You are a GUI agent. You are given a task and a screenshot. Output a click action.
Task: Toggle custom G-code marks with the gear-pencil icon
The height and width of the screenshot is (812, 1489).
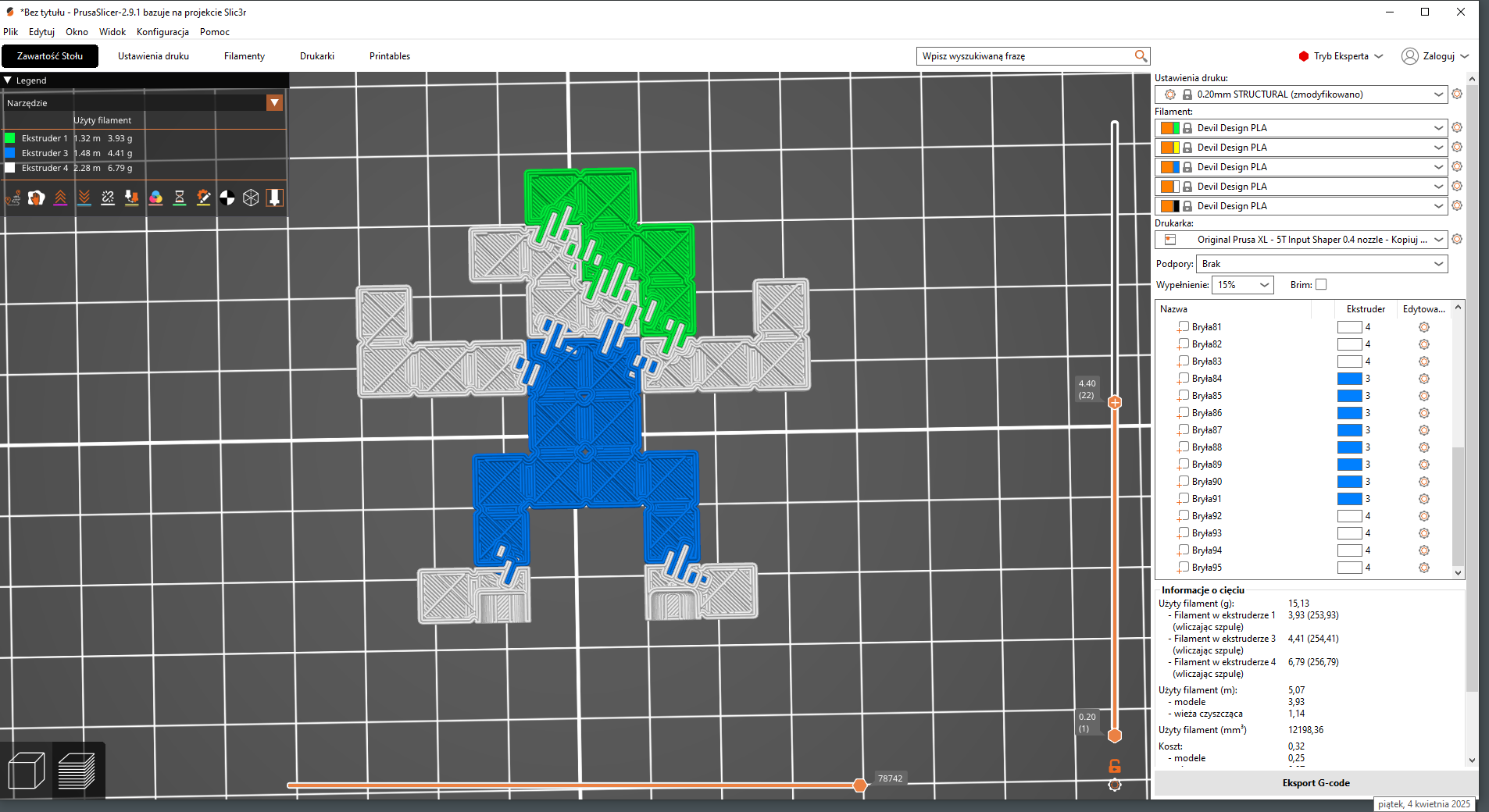[203, 198]
